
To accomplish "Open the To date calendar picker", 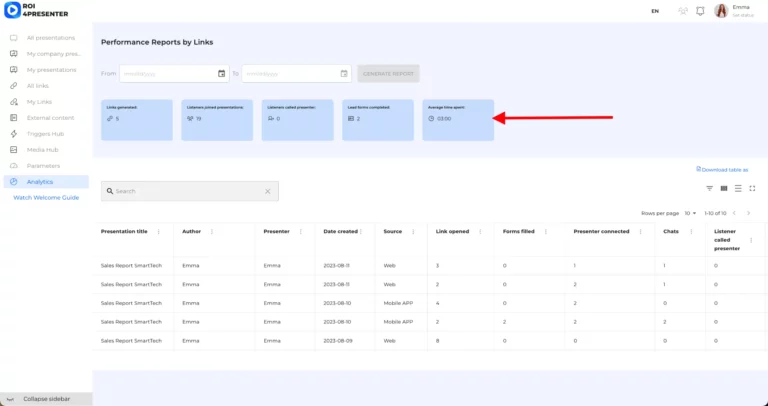I will 343,73.
